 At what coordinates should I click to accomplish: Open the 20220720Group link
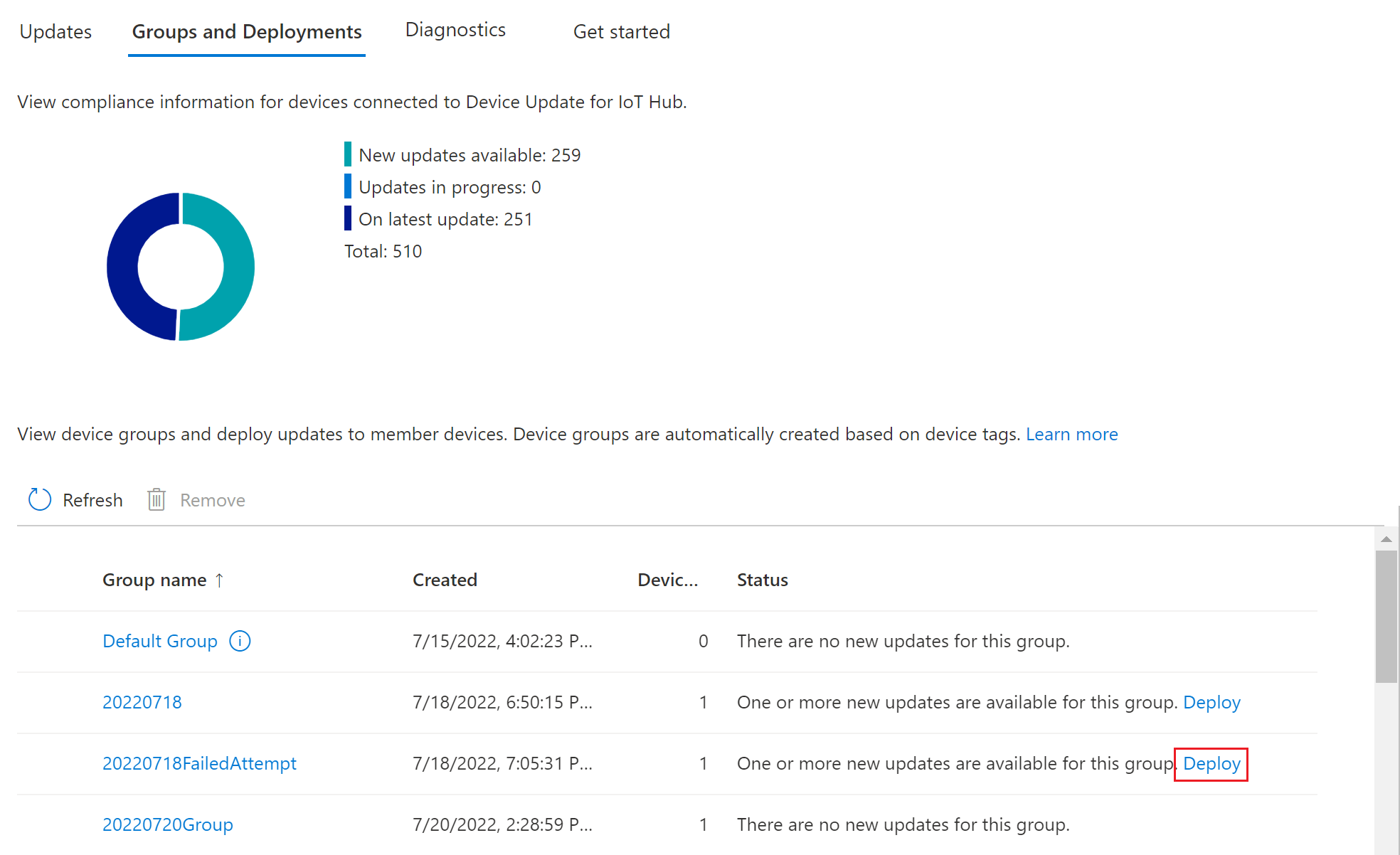point(168,824)
